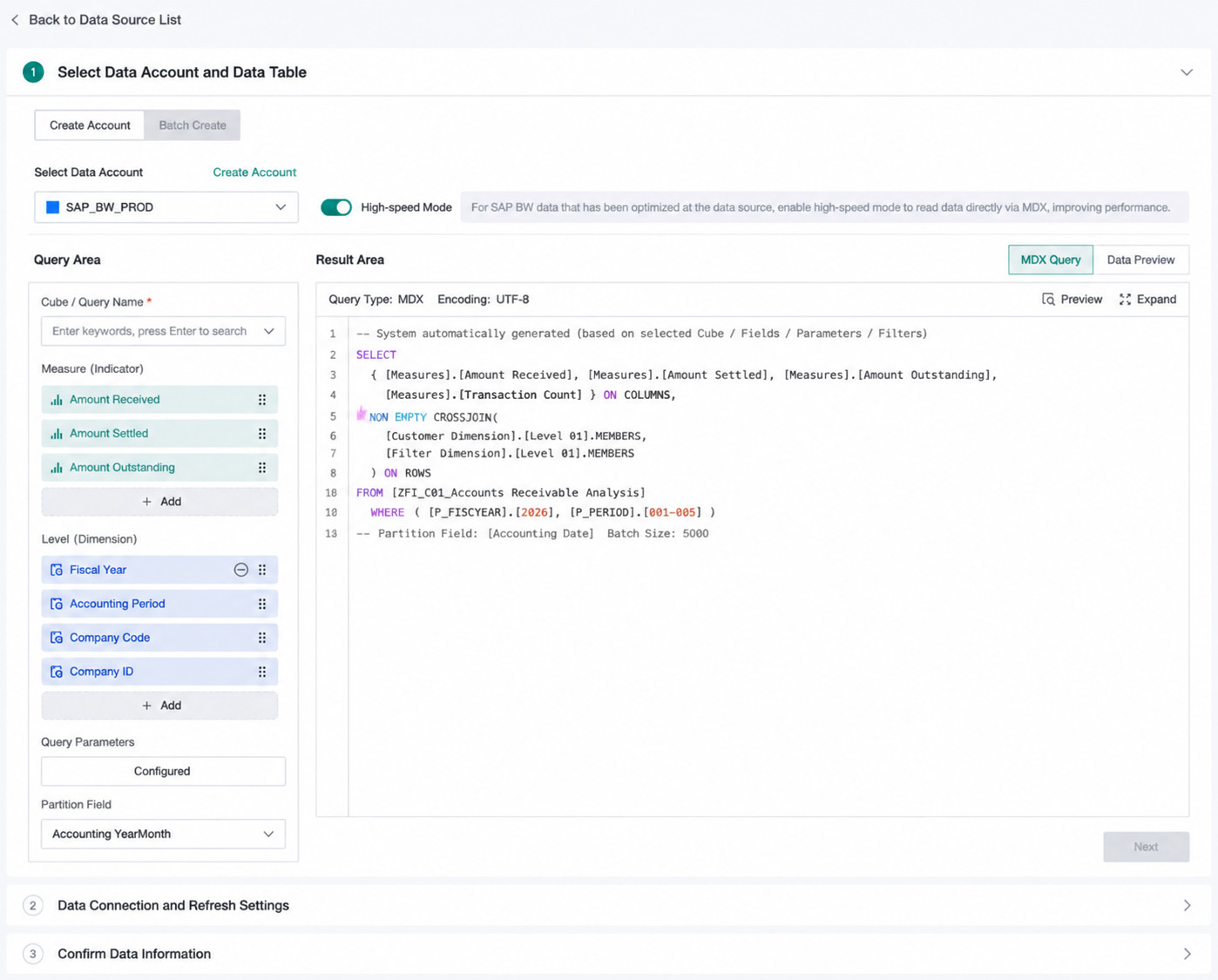Click the drag handle on Fiscal Year

[x=262, y=570]
